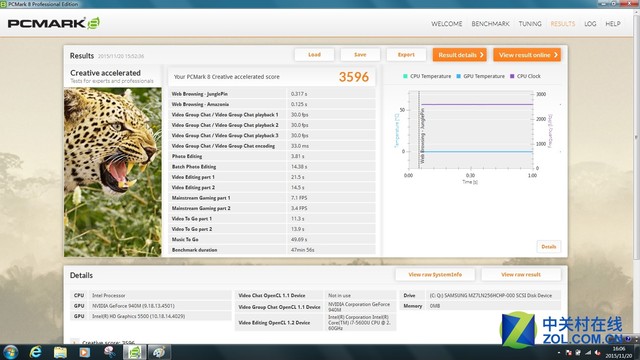Screen dimensions: 640x360
Task: Toggle CPU Clock legend swatch
Action: pos(512,76)
